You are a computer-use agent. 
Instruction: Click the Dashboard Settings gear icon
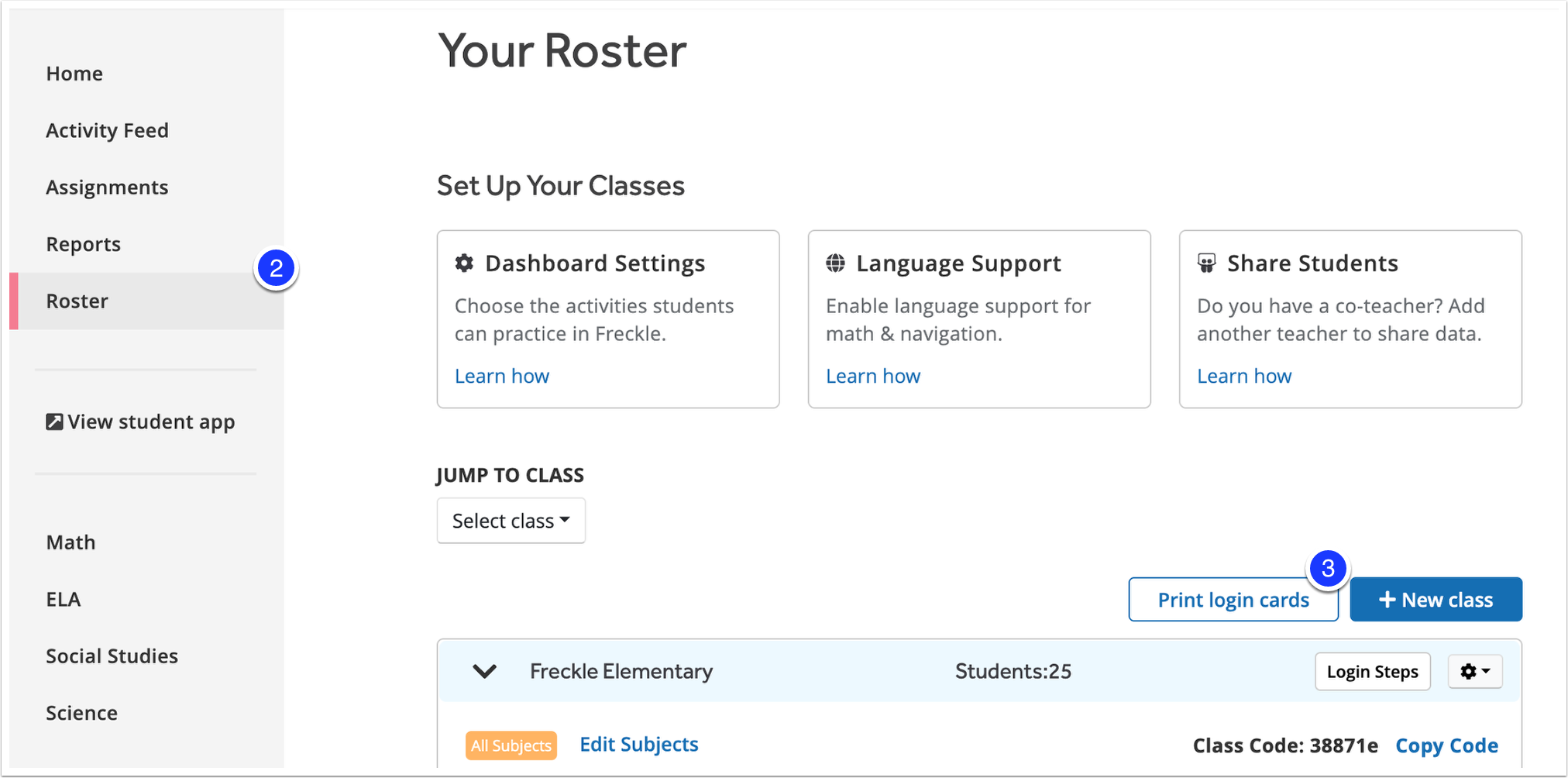point(464,263)
